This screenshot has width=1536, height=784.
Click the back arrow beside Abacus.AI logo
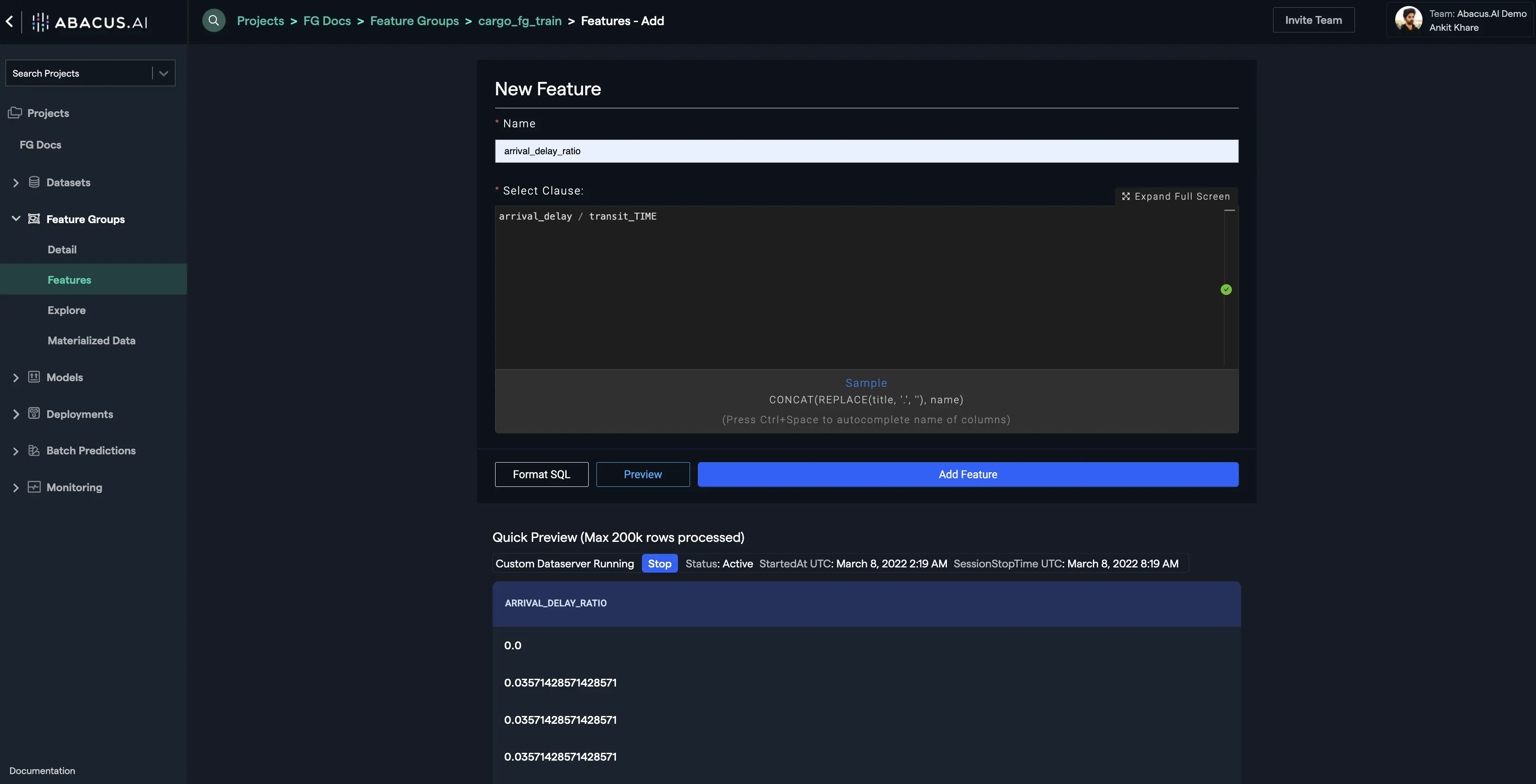pos(10,22)
